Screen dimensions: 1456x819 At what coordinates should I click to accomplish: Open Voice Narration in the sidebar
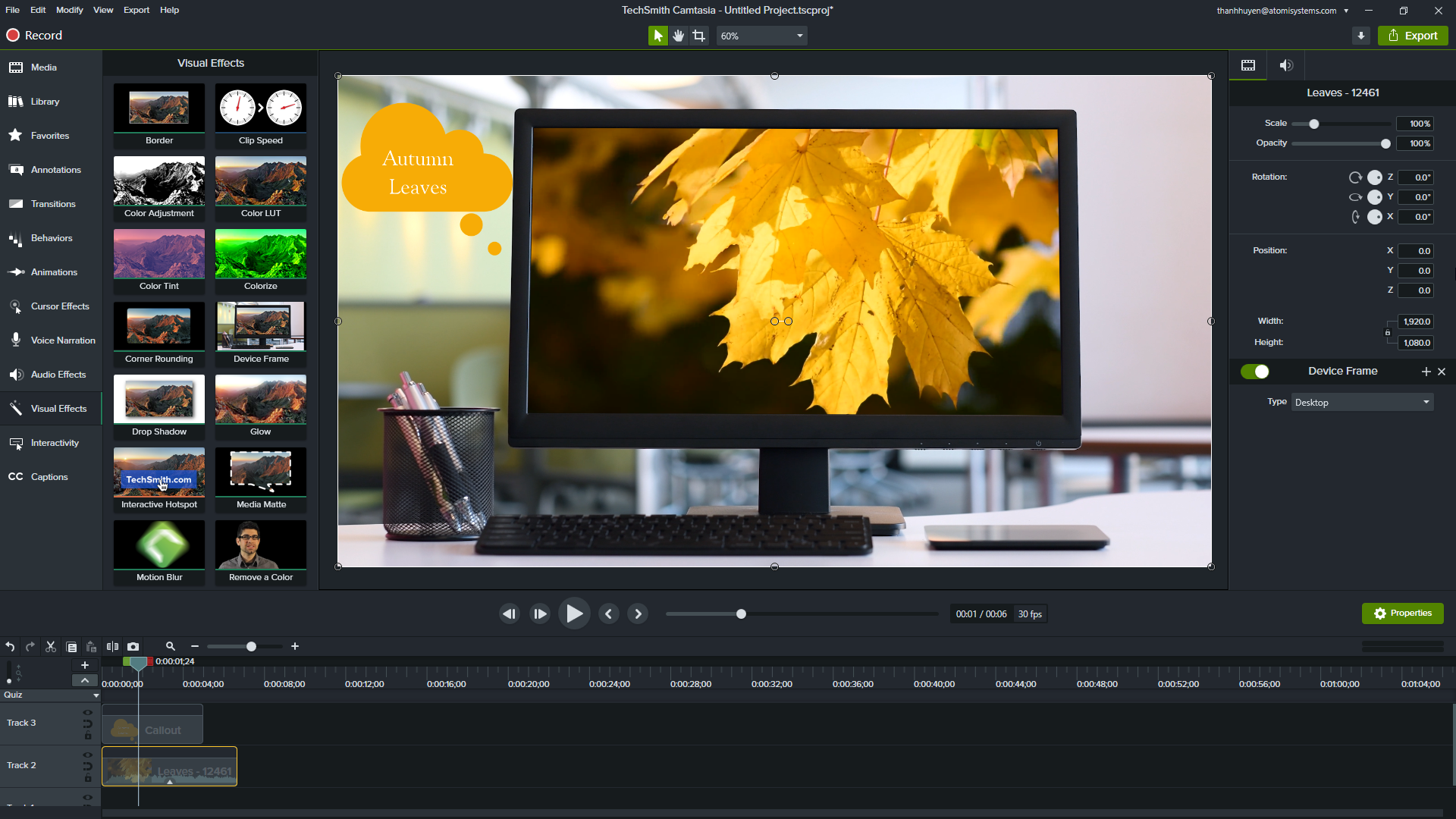pos(51,340)
